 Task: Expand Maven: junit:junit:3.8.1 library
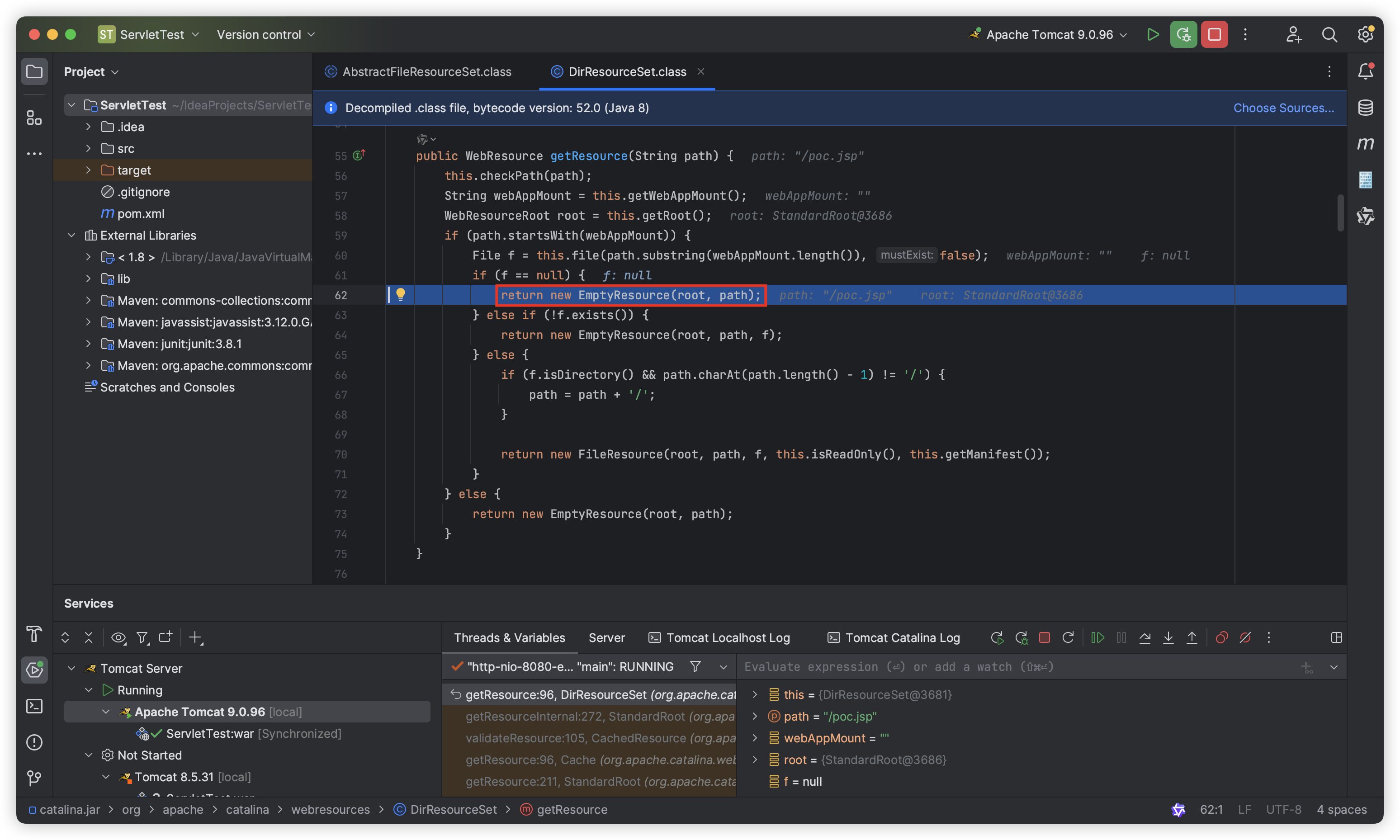[88, 344]
